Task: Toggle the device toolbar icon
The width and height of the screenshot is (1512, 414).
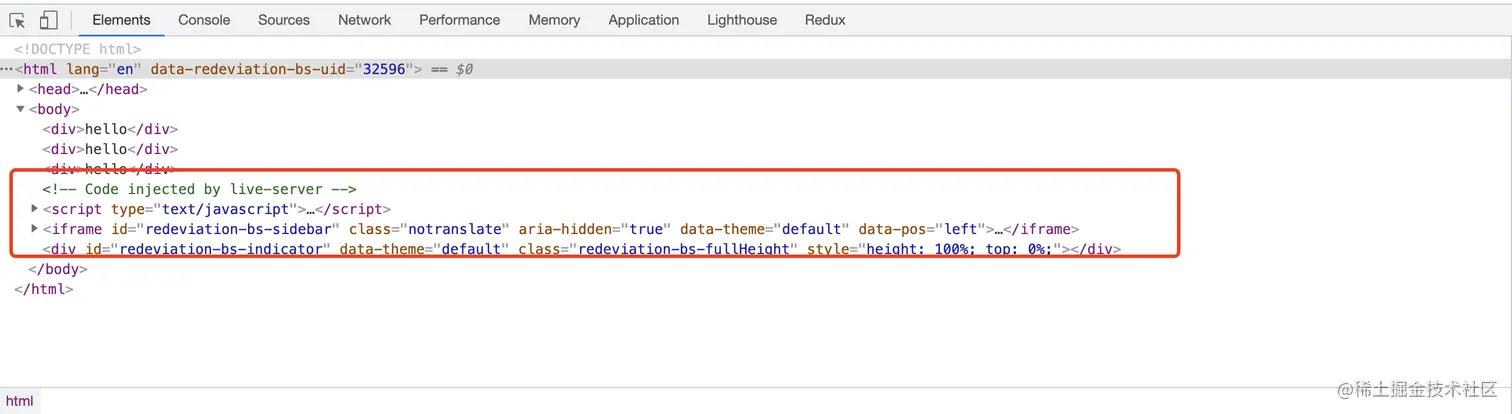Action: click(x=48, y=20)
